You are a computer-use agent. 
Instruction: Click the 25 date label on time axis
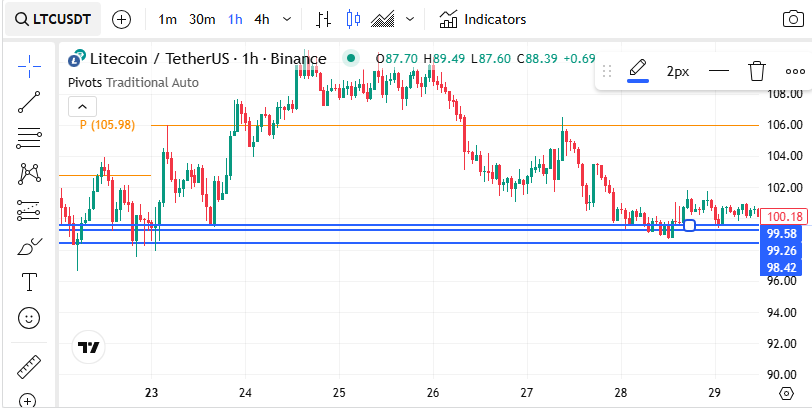(339, 393)
